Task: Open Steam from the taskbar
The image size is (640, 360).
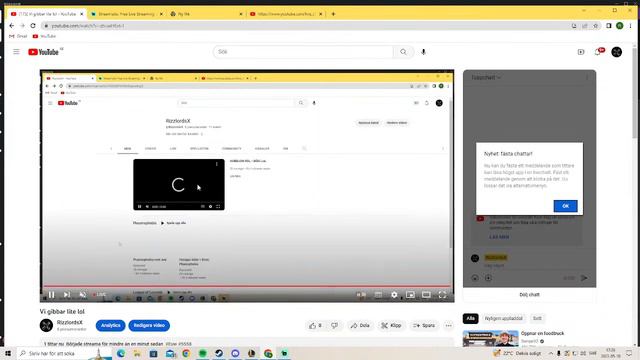Action: pyautogui.click(x=219, y=353)
